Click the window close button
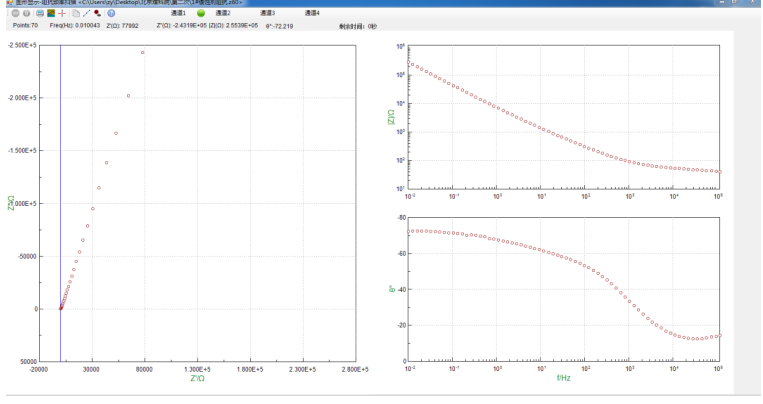Screen dimensions: 763x404 click(752, 3)
